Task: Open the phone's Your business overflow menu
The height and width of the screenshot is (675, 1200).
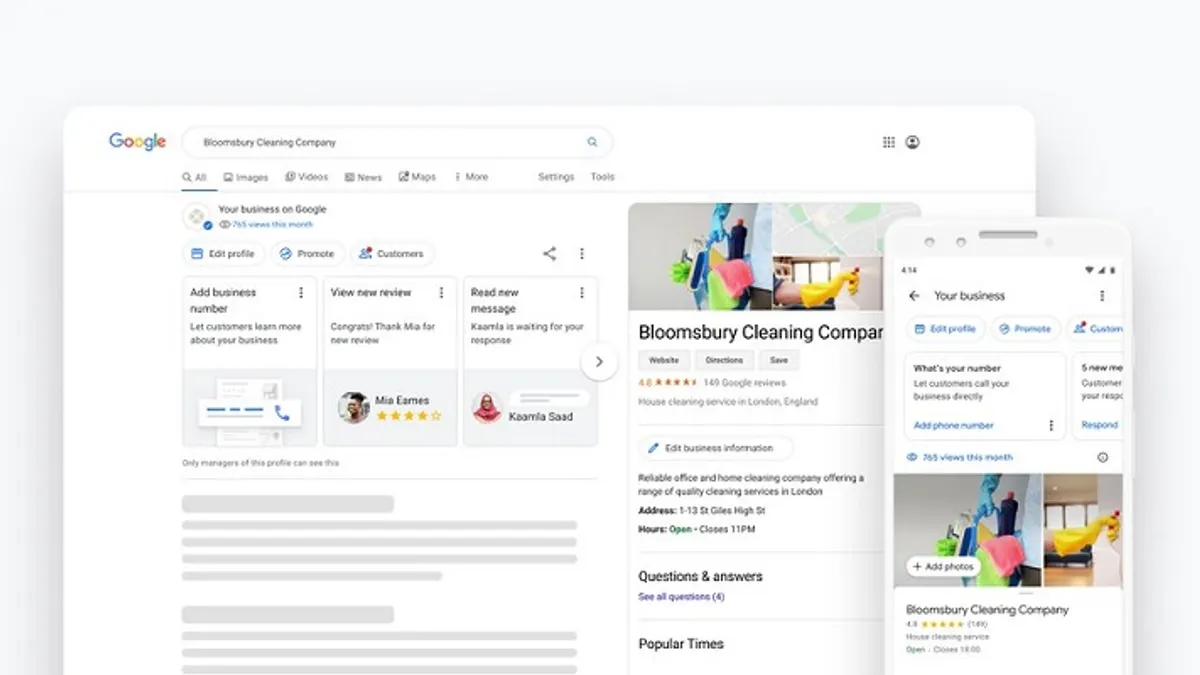Action: (1102, 296)
